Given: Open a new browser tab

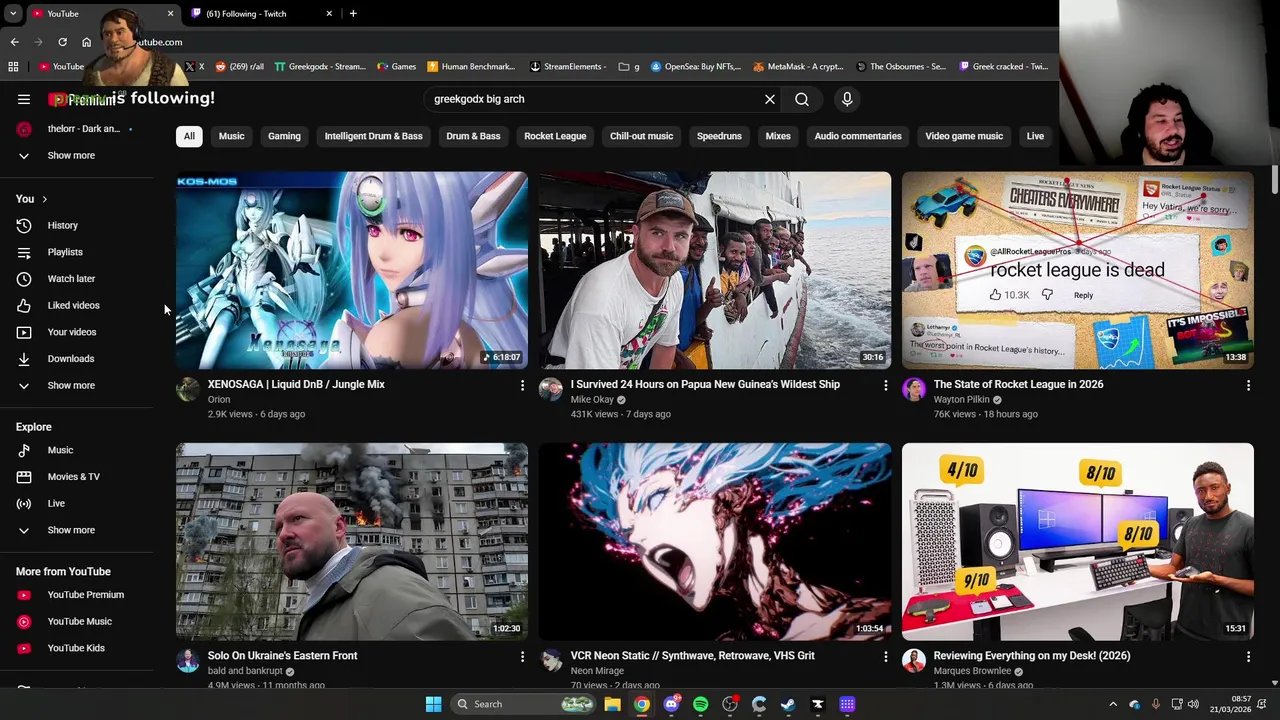Looking at the screenshot, I should click(353, 14).
